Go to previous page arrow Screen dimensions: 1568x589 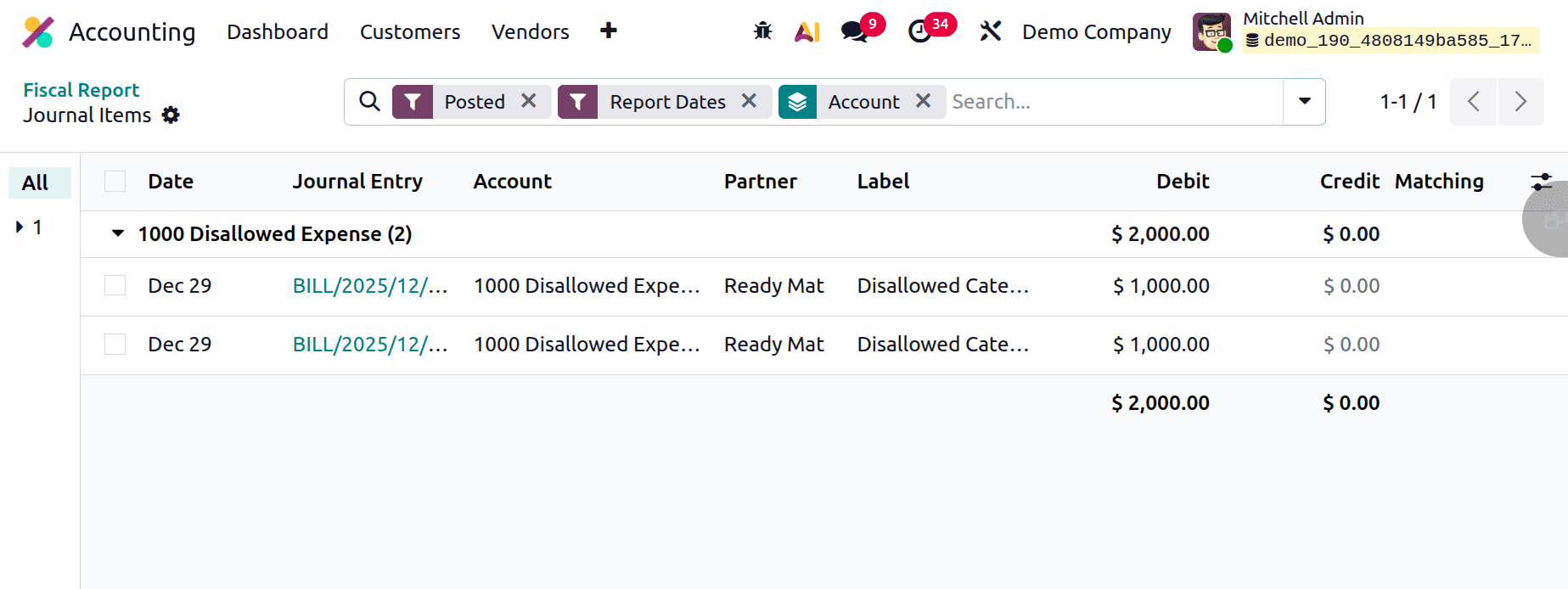pos(1473,102)
